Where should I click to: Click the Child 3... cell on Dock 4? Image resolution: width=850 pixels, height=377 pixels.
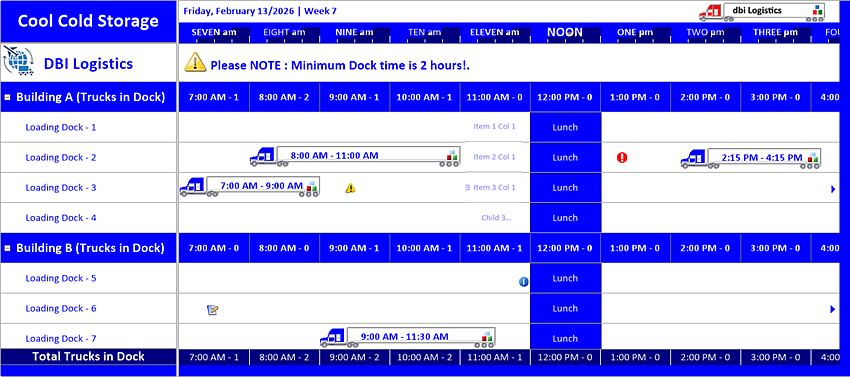click(497, 218)
